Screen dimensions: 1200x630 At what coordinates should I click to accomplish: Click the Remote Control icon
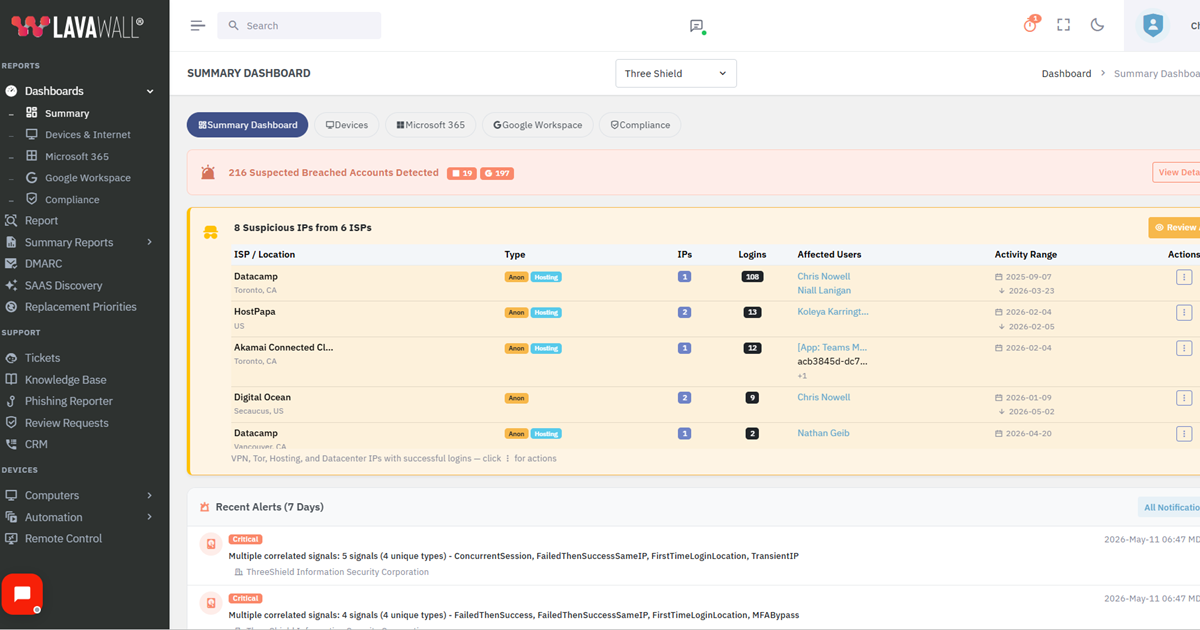(x=11, y=538)
